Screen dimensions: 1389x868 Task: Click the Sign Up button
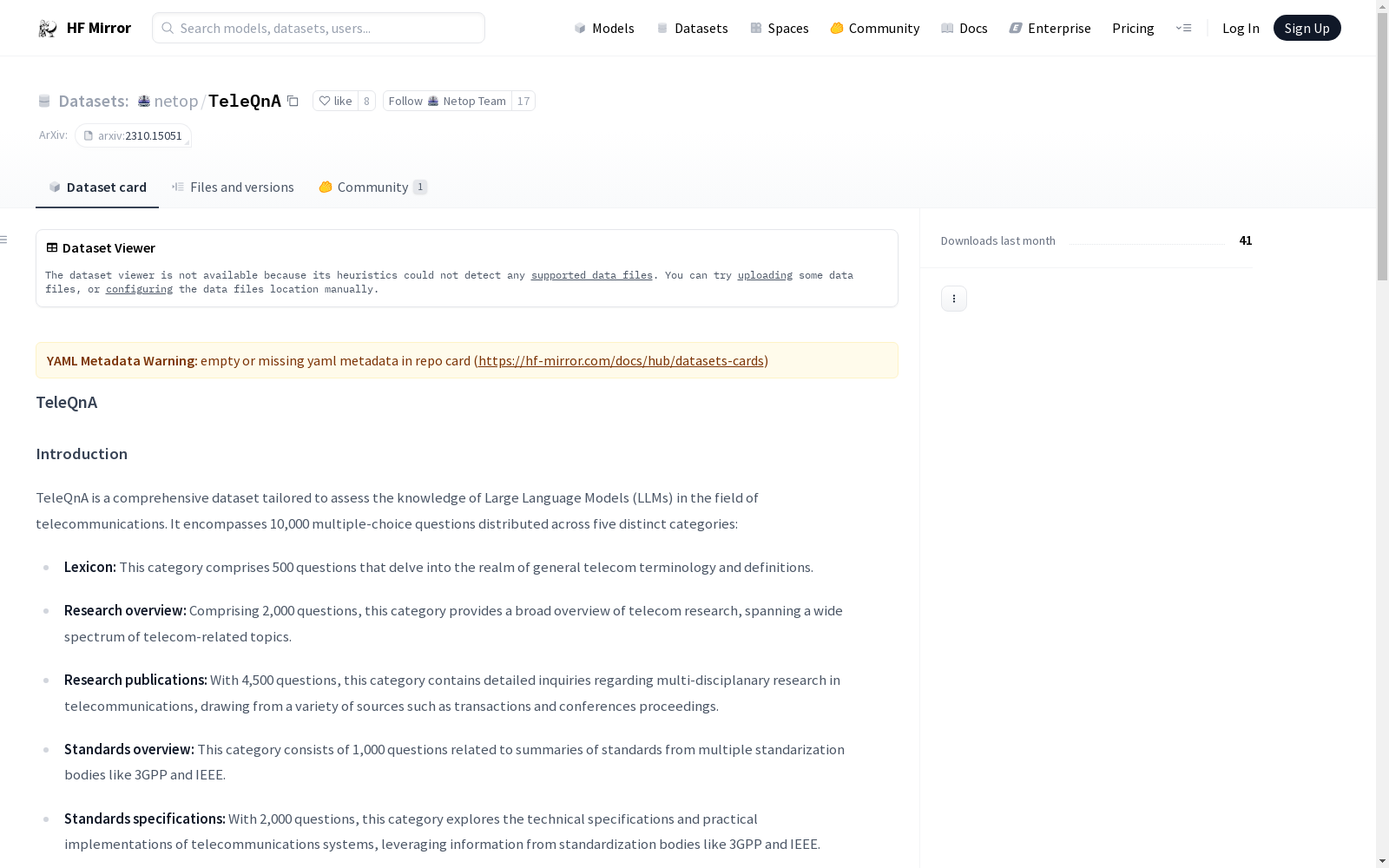click(x=1307, y=29)
